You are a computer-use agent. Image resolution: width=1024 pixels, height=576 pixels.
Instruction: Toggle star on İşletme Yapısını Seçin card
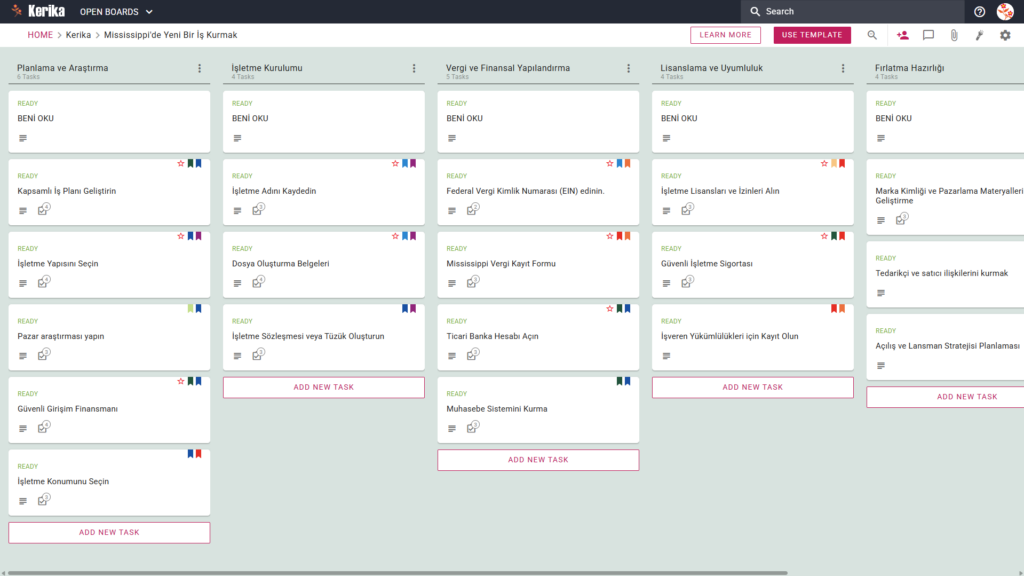(181, 236)
